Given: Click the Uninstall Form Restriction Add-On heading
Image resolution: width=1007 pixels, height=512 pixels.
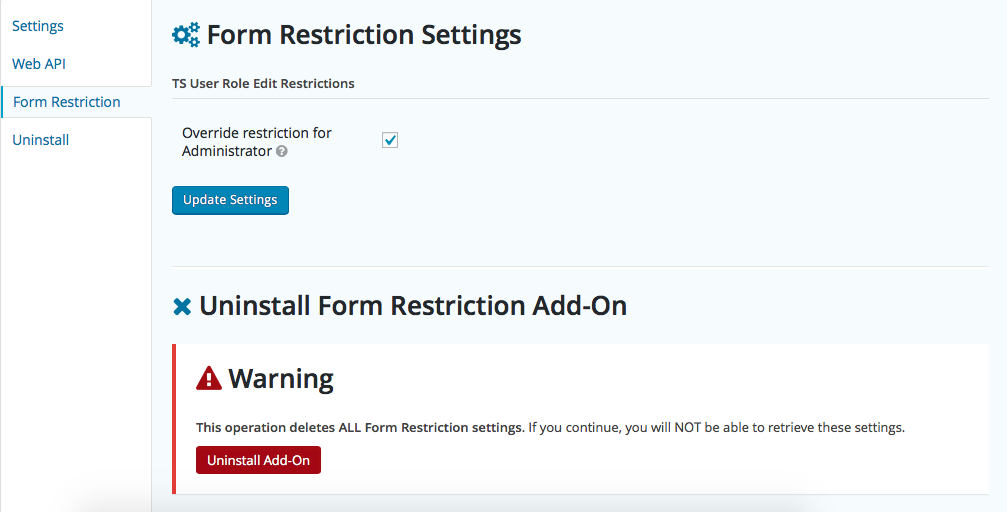Looking at the screenshot, I should tap(413, 306).
